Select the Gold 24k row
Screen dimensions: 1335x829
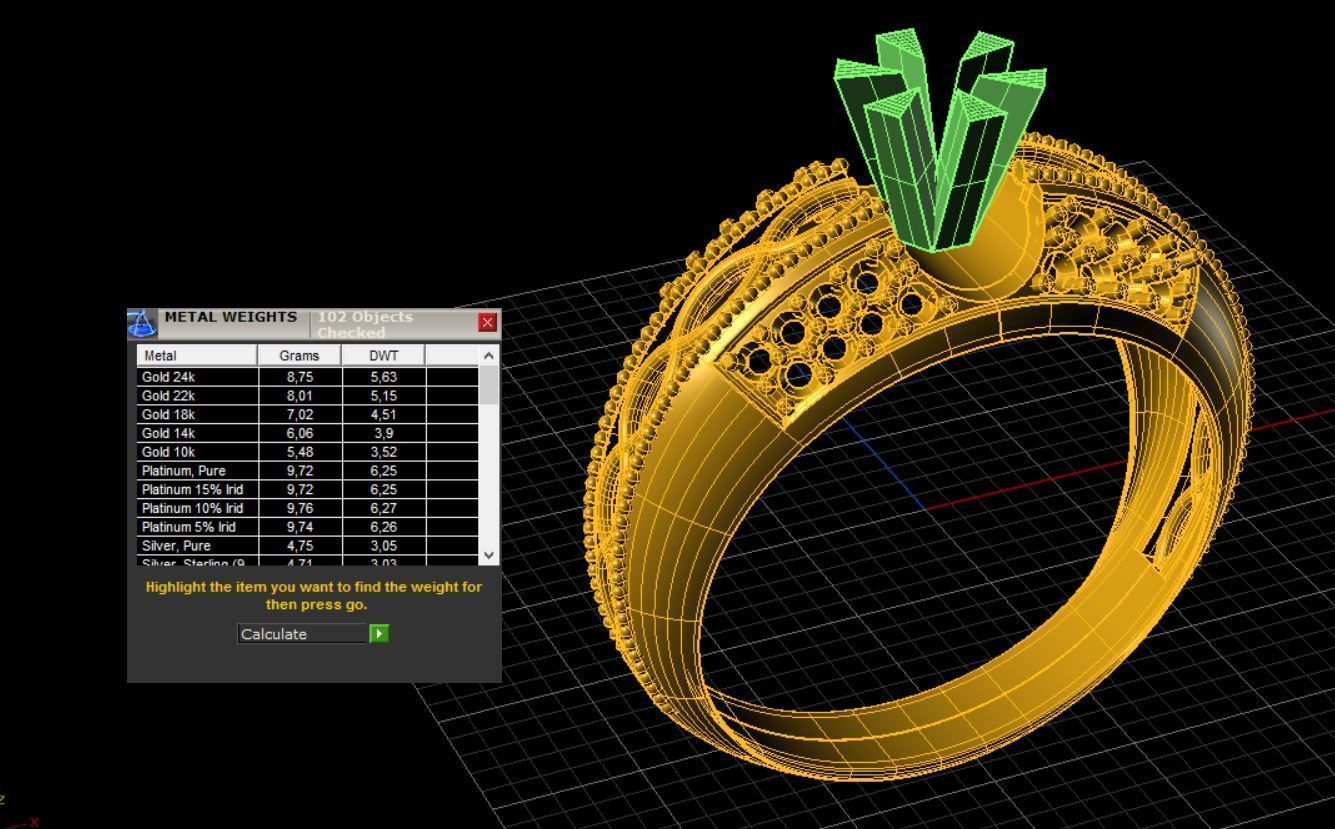click(308, 377)
